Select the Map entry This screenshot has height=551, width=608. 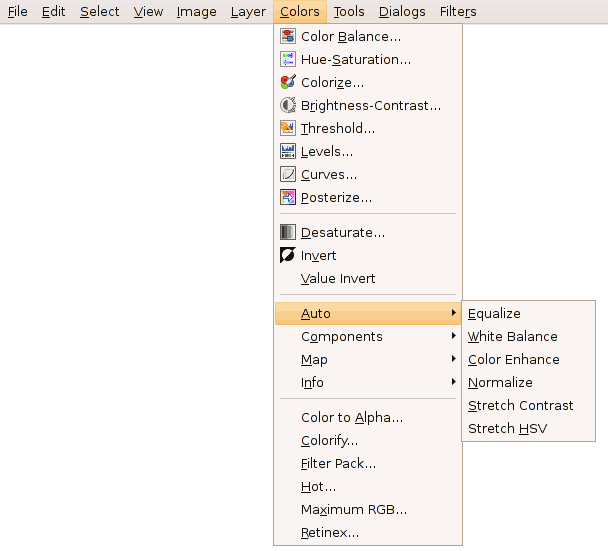click(x=368, y=359)
